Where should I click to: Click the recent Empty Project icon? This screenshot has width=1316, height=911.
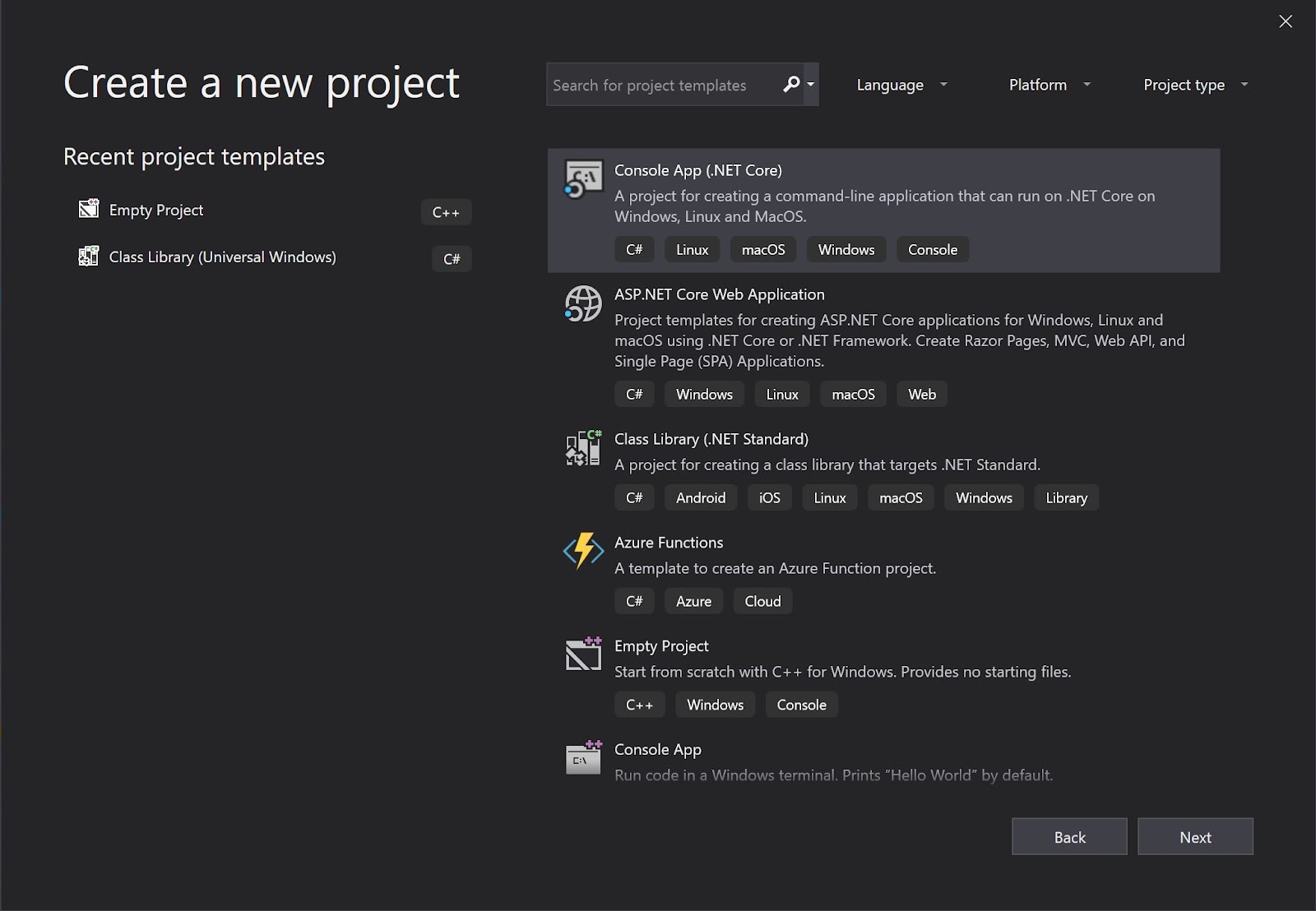(88, 210)
